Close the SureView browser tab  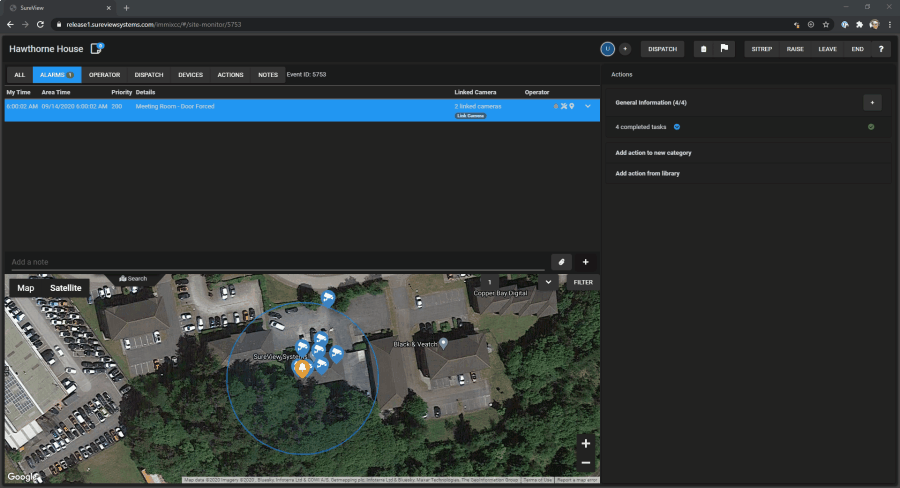point(108,8)
